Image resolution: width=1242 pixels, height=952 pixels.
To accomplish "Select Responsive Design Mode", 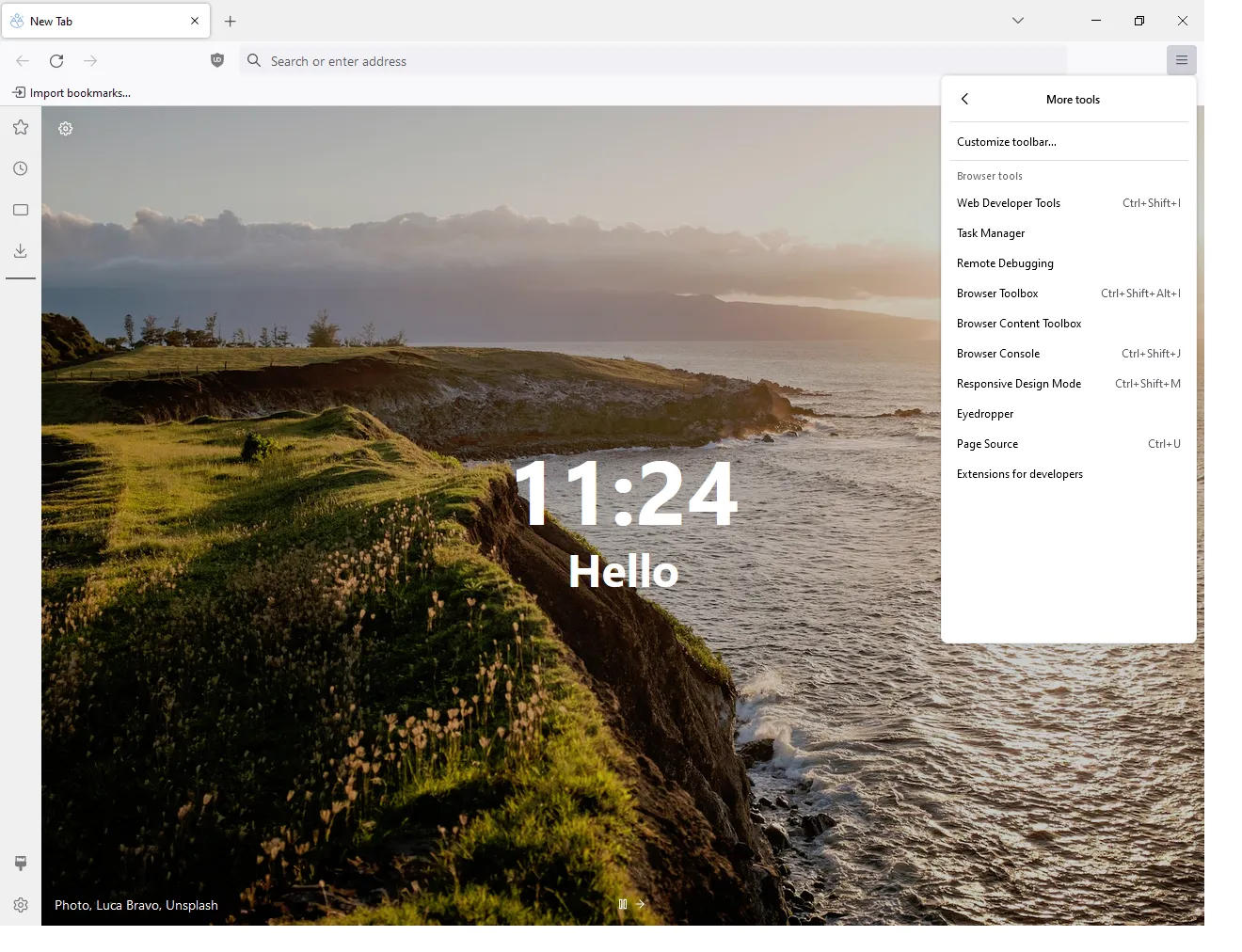I will click(x=1019, y=383).
